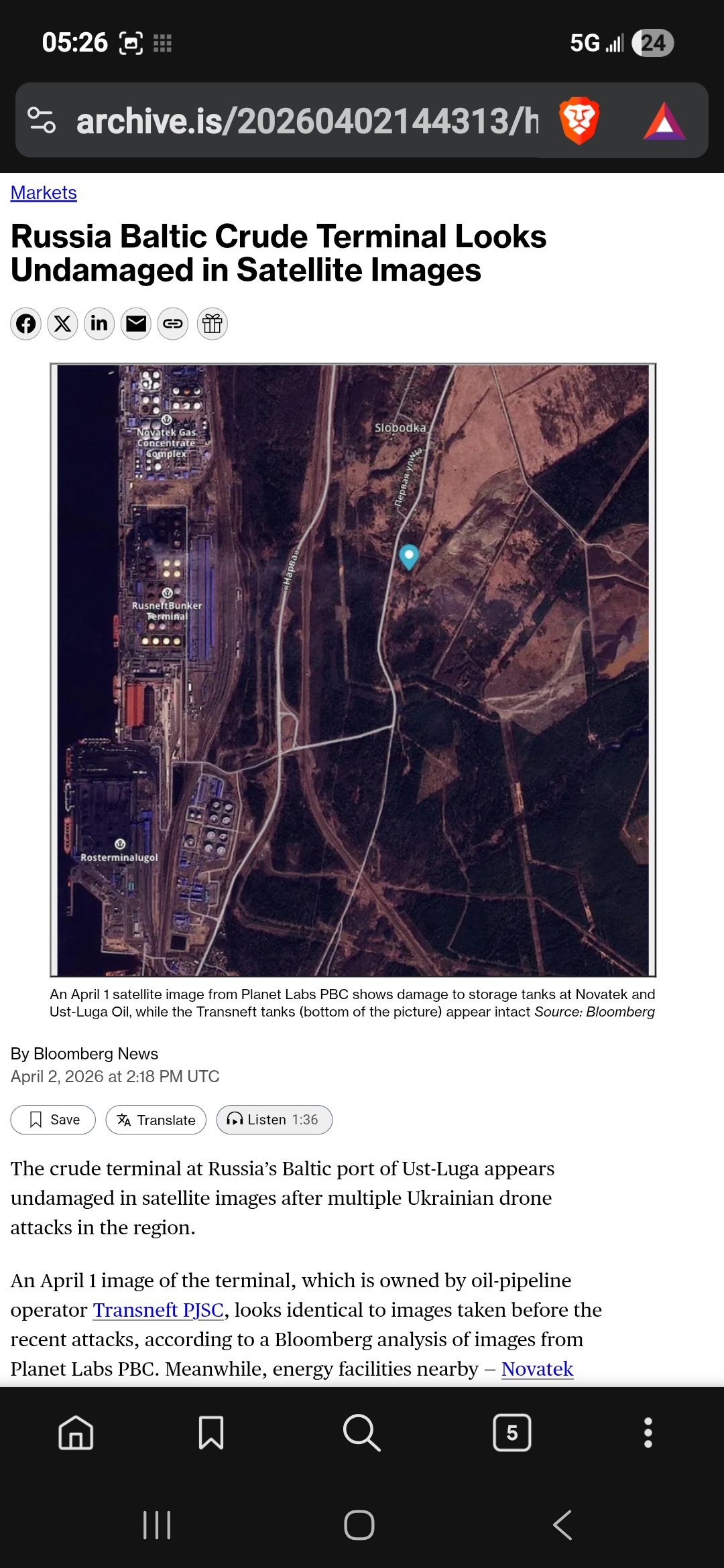Image resolution: width=724 pixels, height=1568 pixels.
Task: Tap the RusneftBunker Terminal label
Action: 167,610
